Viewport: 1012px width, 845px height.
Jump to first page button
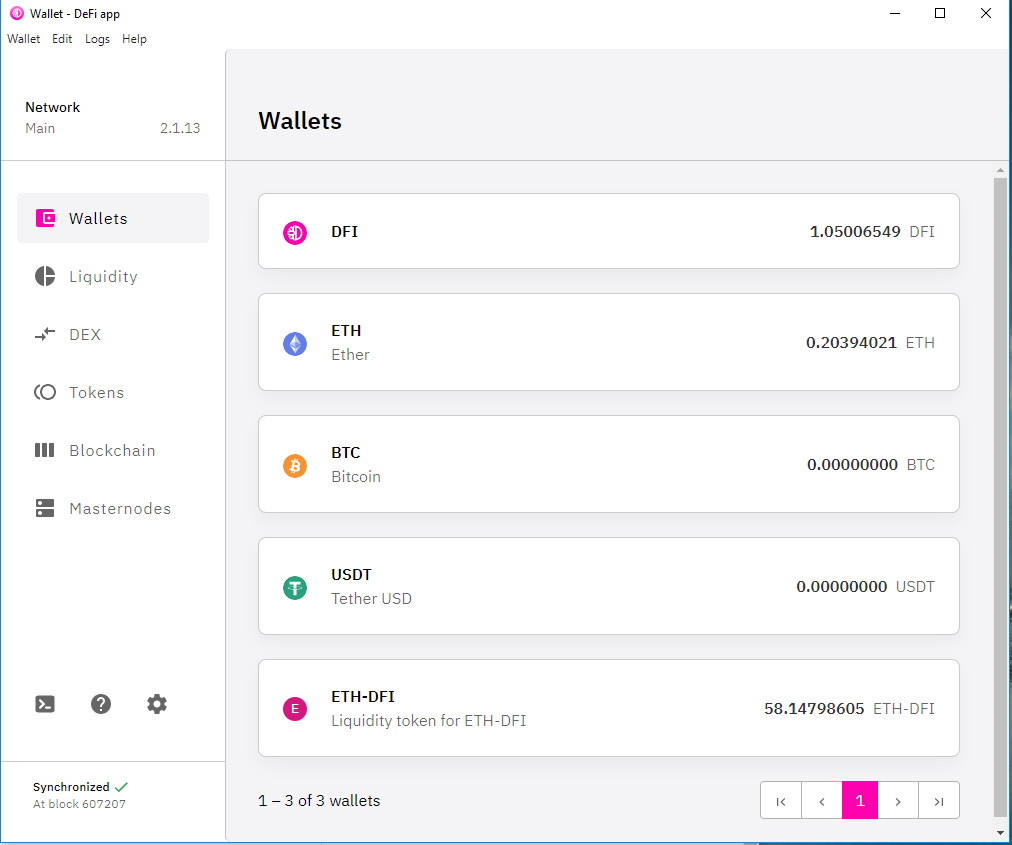781,800
